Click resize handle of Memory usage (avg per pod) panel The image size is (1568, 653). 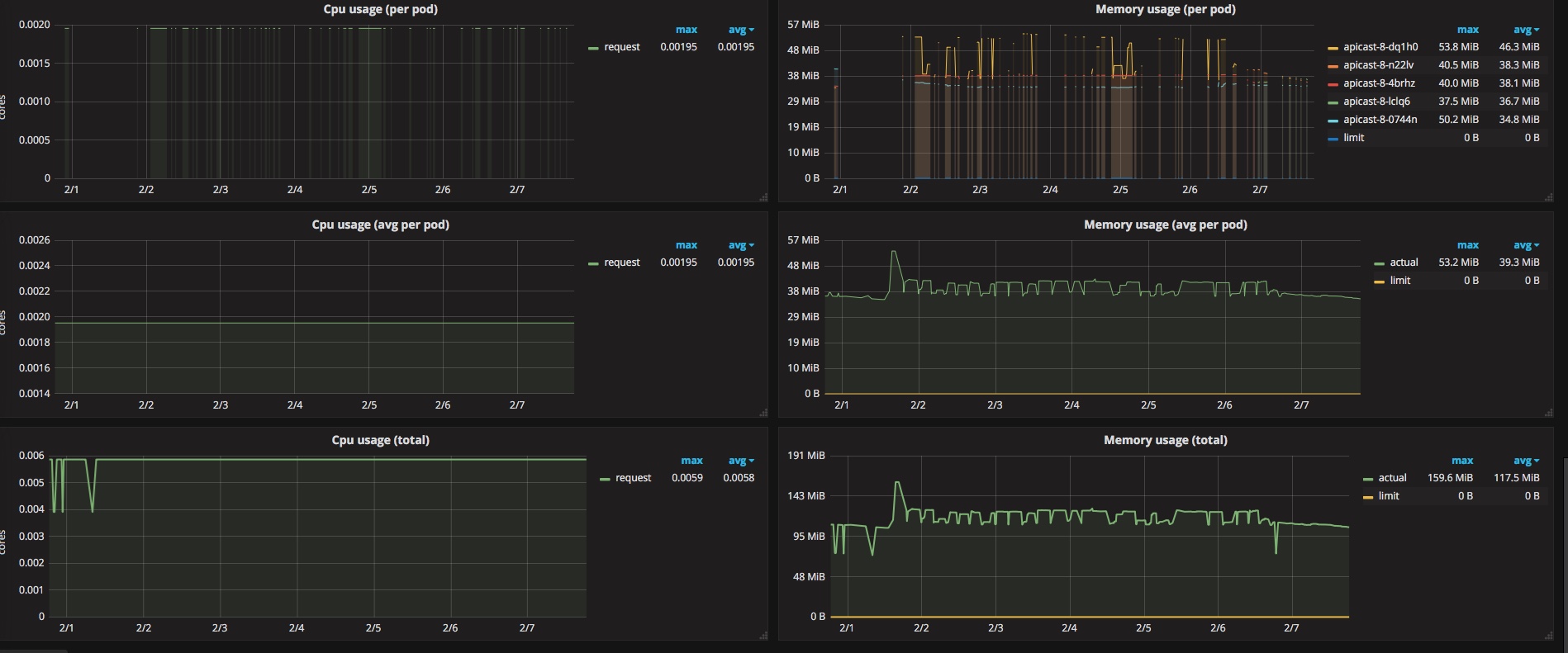[1550, 413]
